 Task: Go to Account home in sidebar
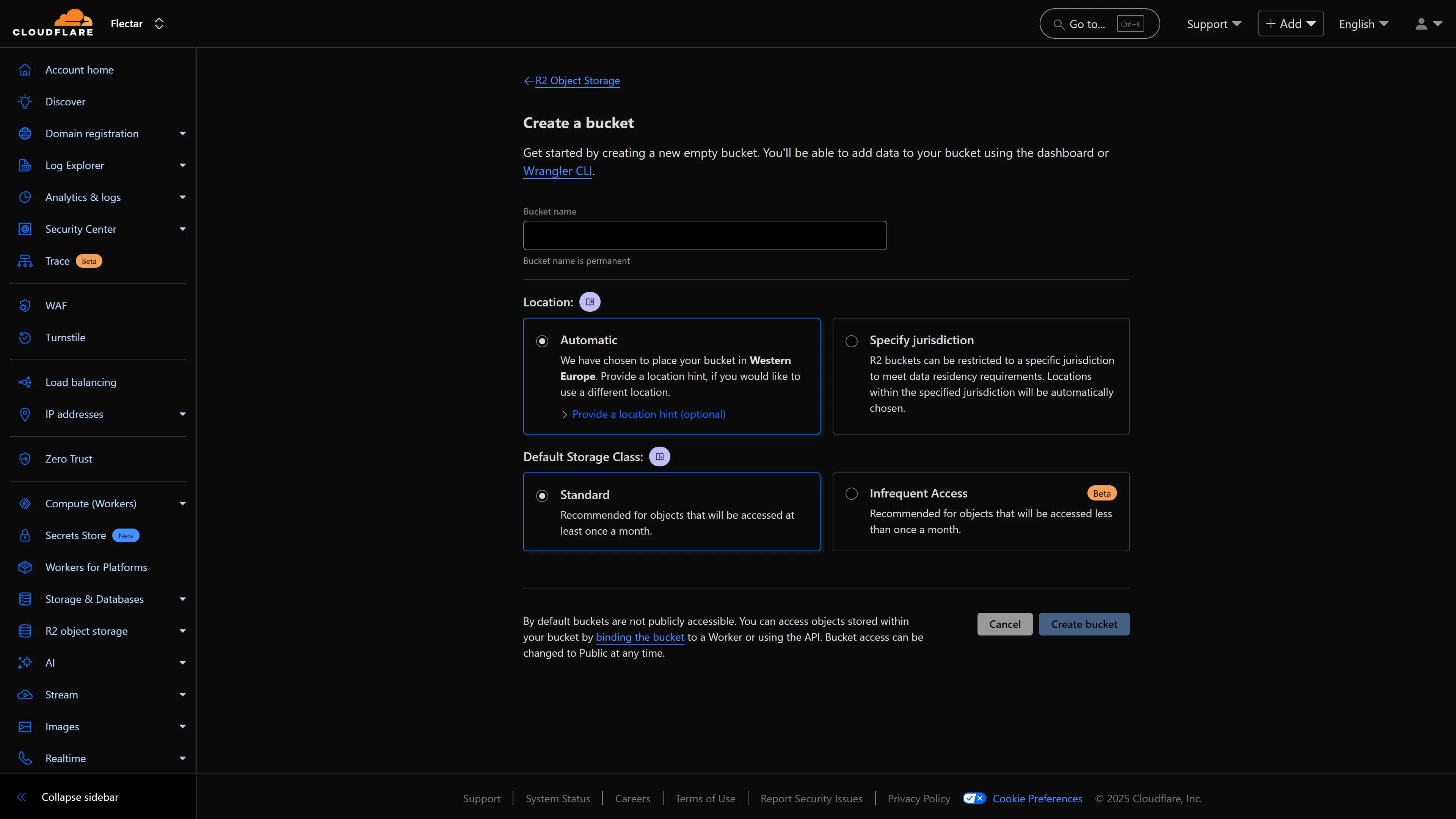pyautogui.click(x=79, y=70)
